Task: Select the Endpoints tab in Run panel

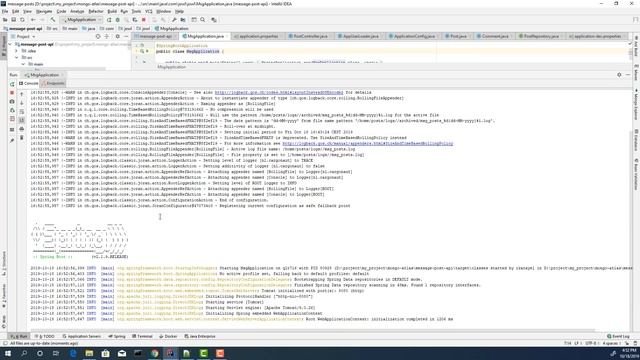Action: pyautogui.click(x=53, y=83)
